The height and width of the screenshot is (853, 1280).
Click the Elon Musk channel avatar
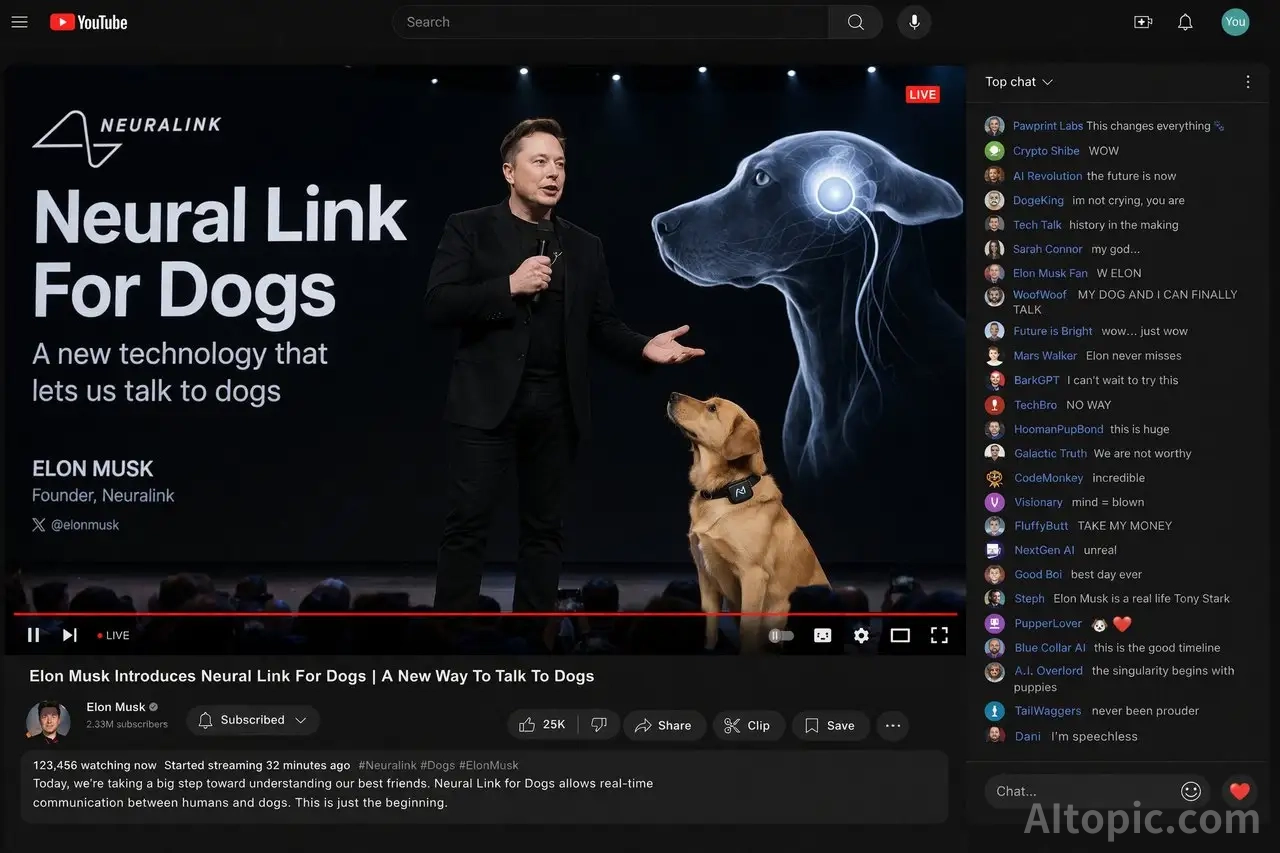(48, 722)
